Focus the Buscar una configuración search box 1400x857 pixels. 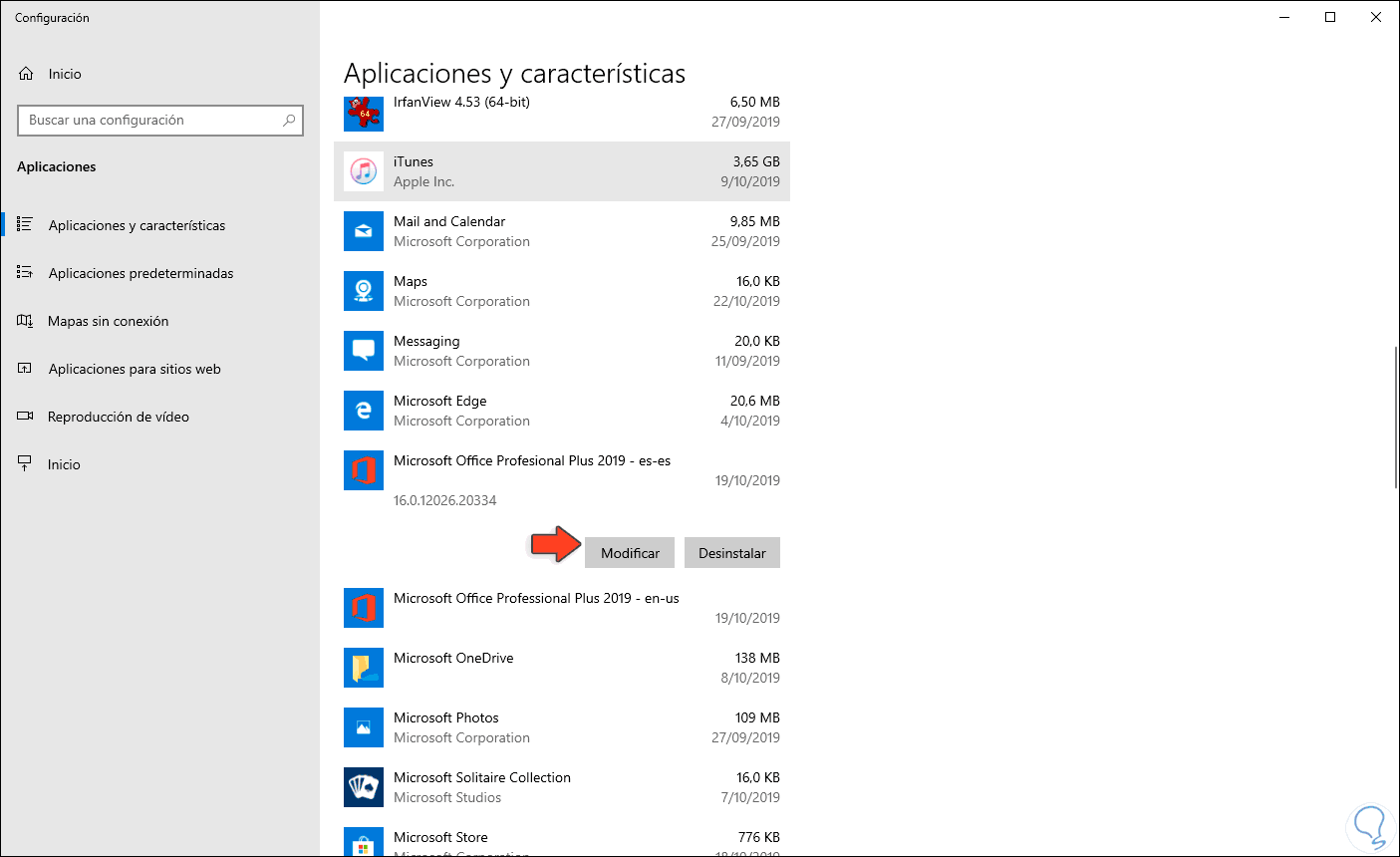160,121
